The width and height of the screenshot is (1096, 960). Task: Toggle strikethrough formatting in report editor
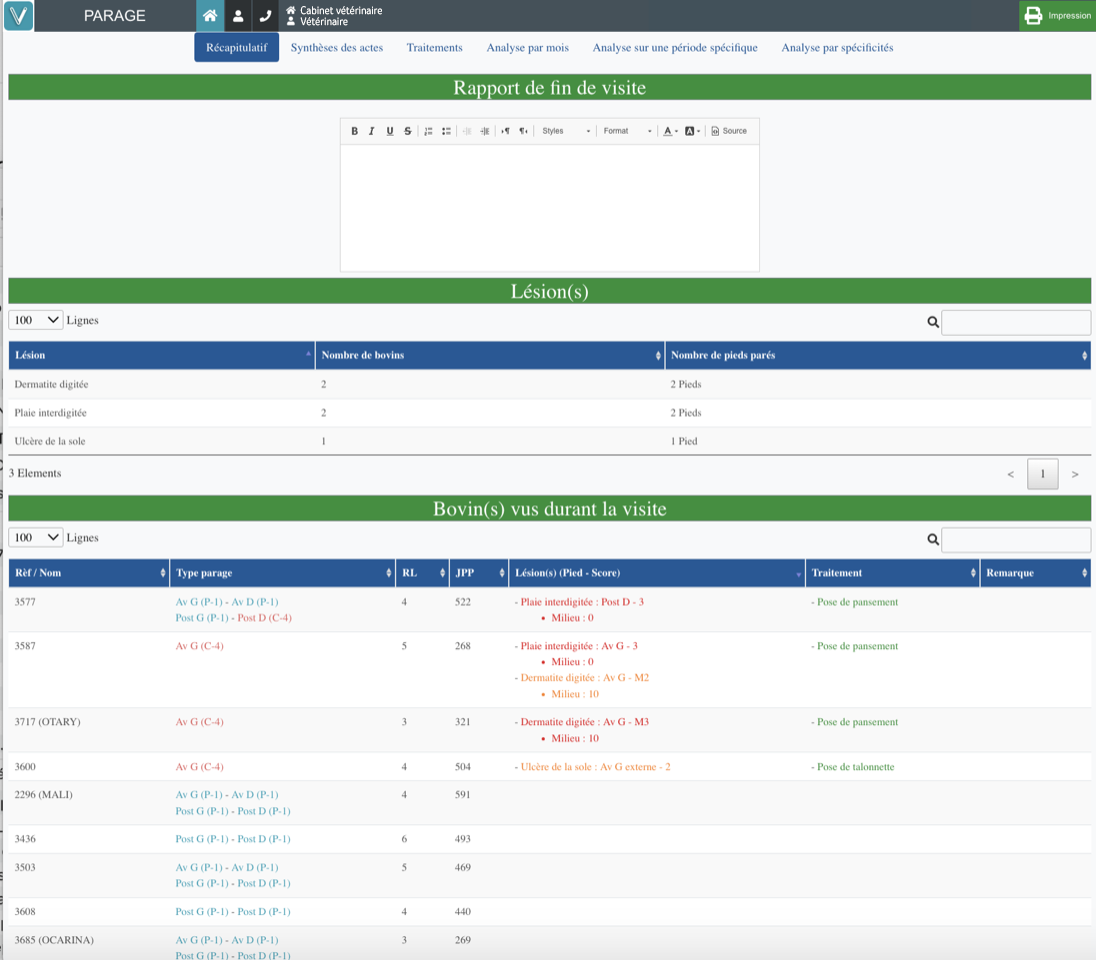click(x=408, y=131)
